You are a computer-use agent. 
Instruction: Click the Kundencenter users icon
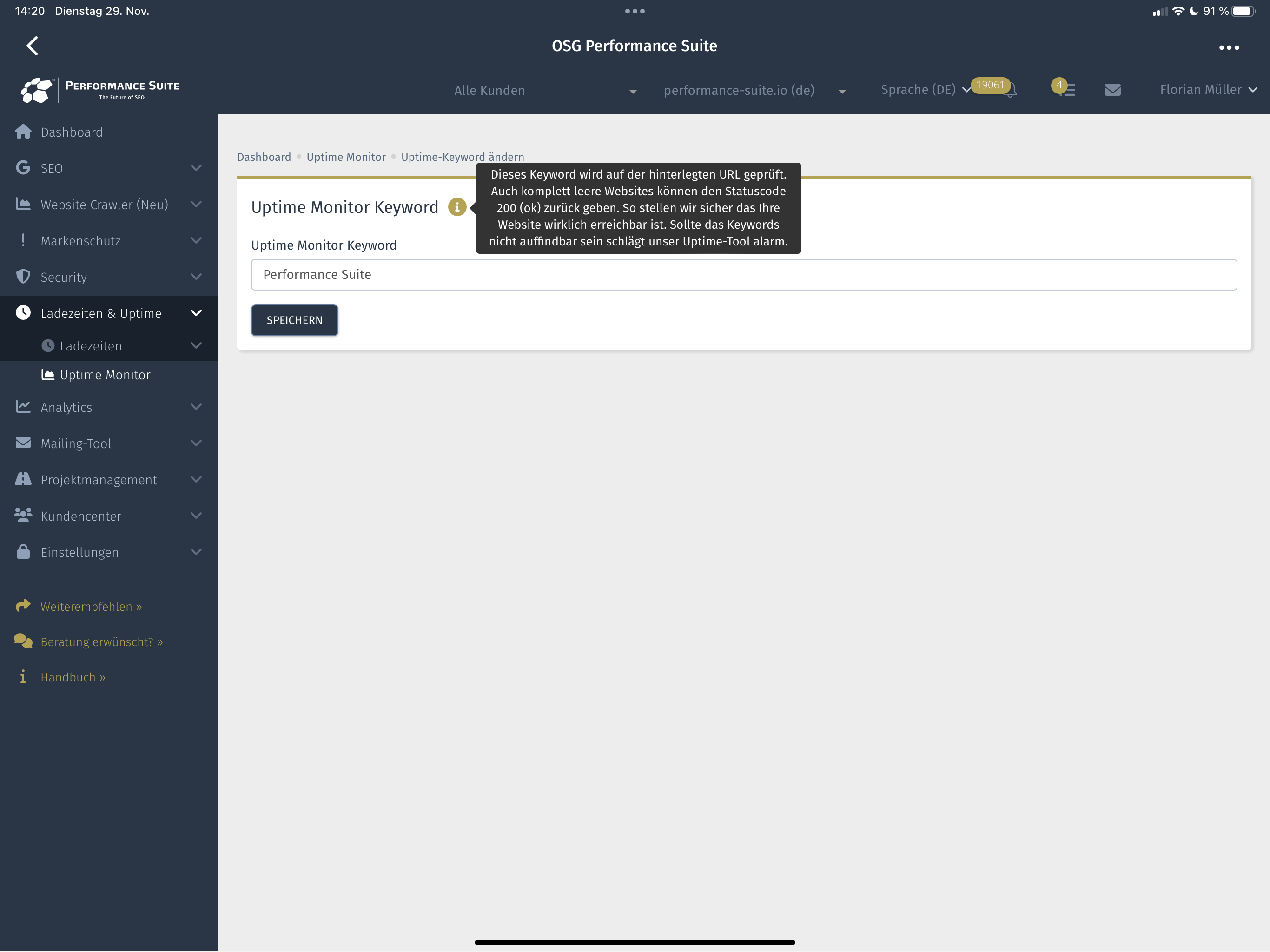(x=23, y=515)
